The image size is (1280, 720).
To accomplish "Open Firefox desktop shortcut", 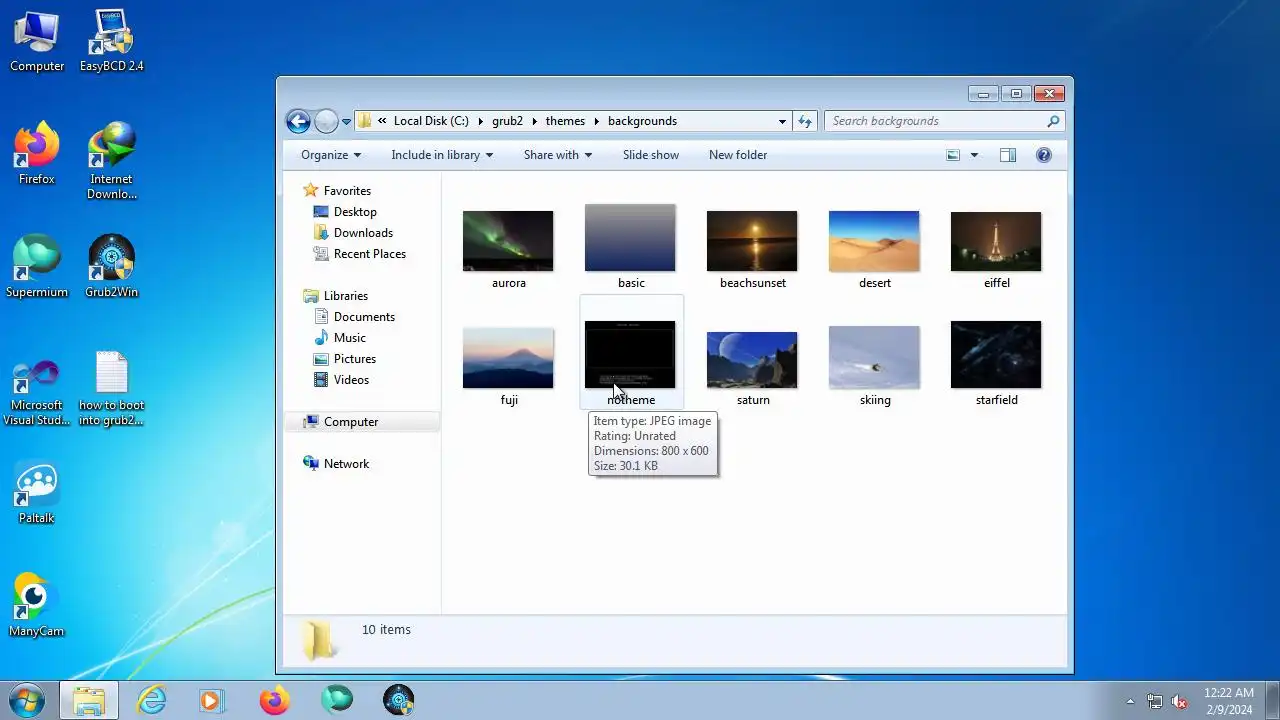I will 37,154.
